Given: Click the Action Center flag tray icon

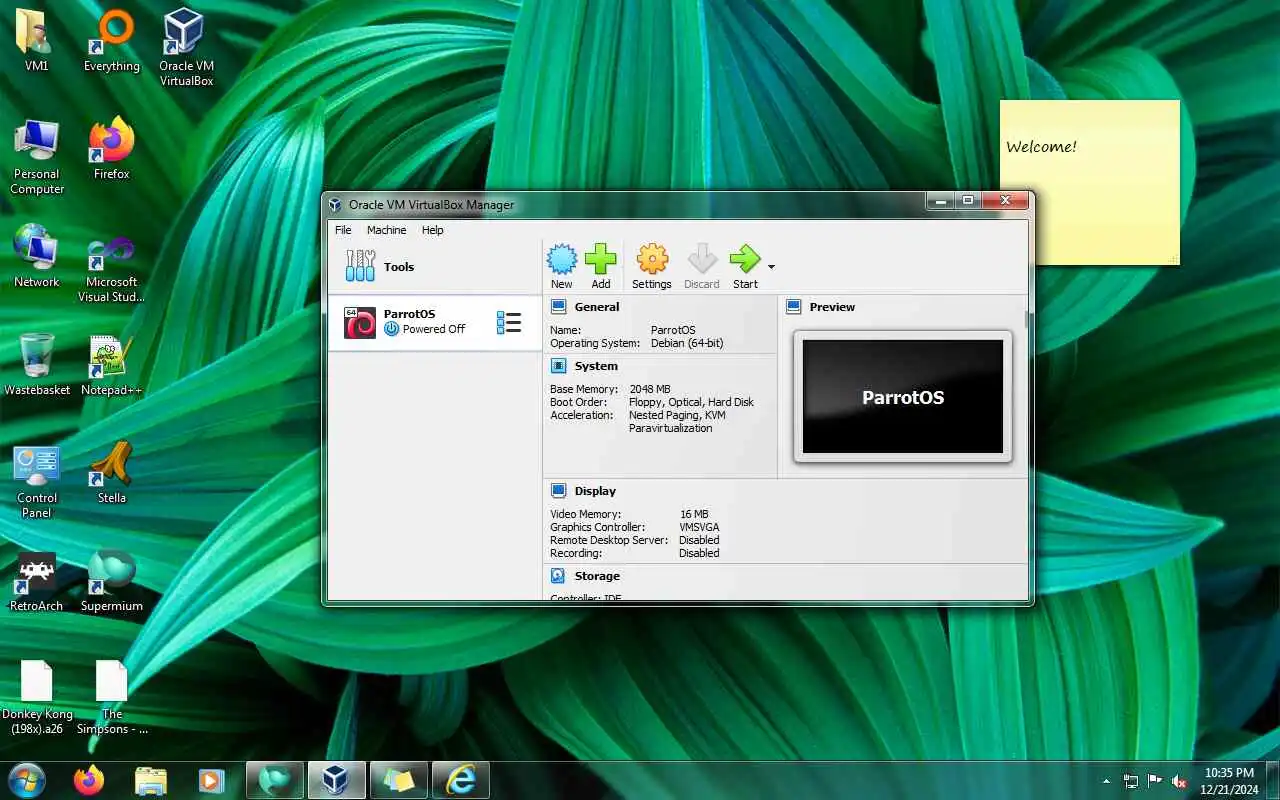Looking at the screenshot, I should pos(1155,781).
